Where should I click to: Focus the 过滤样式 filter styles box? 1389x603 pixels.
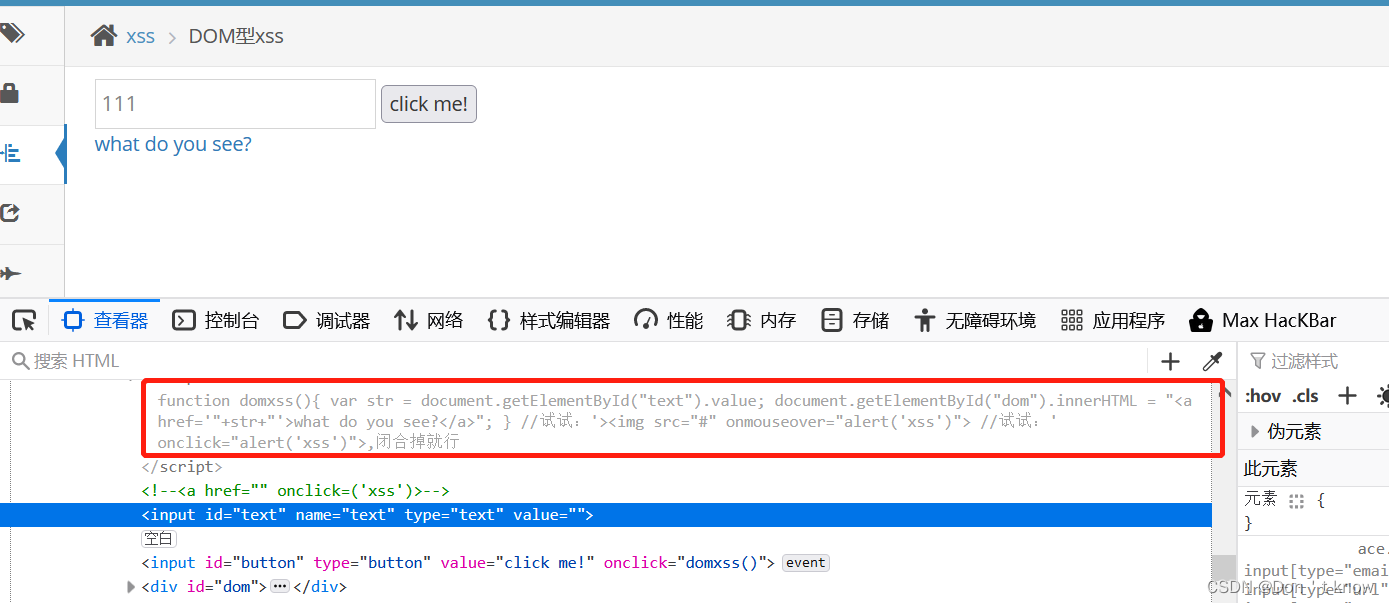pyautogui.click(x=1315, y=361)
